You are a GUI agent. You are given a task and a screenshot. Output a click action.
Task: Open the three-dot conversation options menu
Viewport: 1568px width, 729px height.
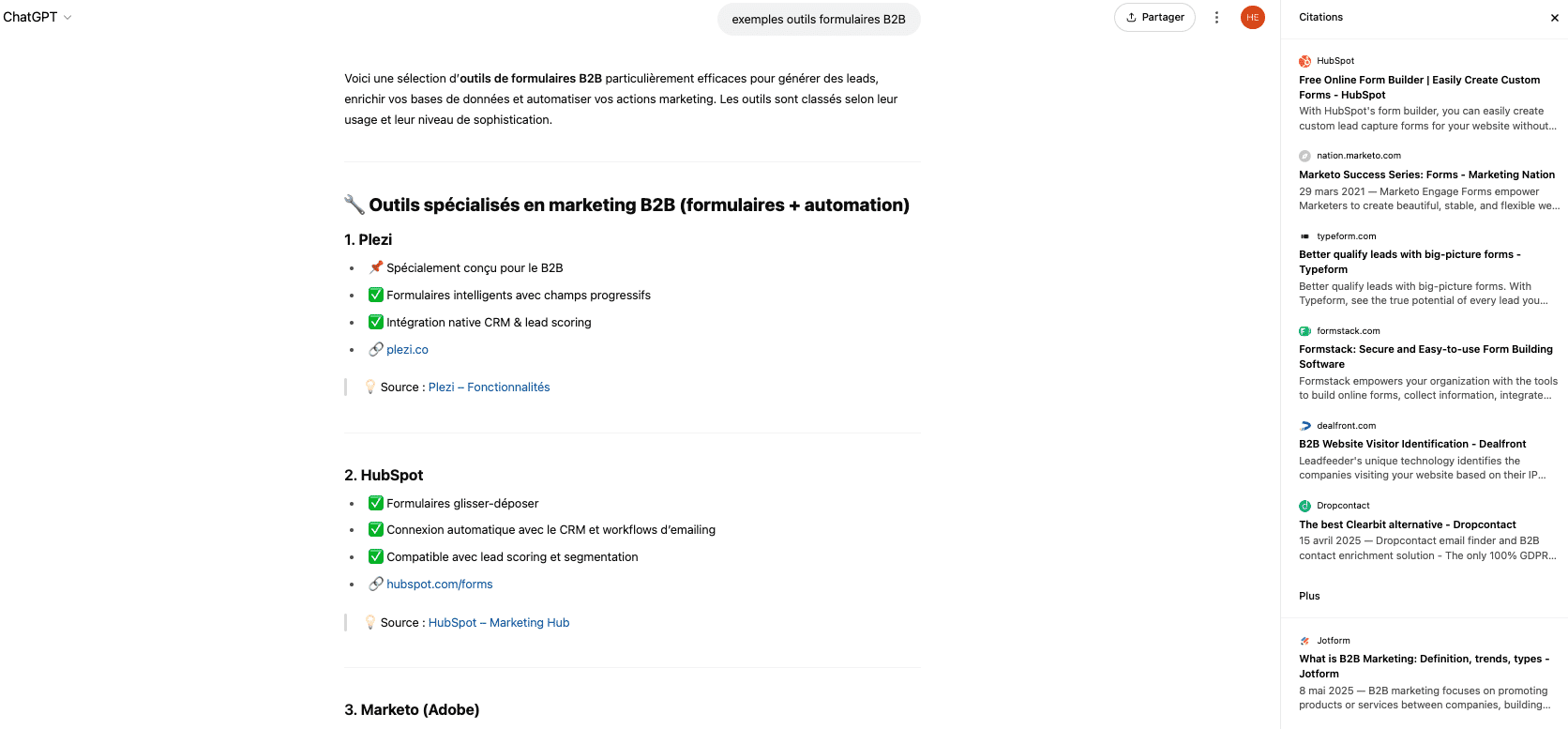1216,17
